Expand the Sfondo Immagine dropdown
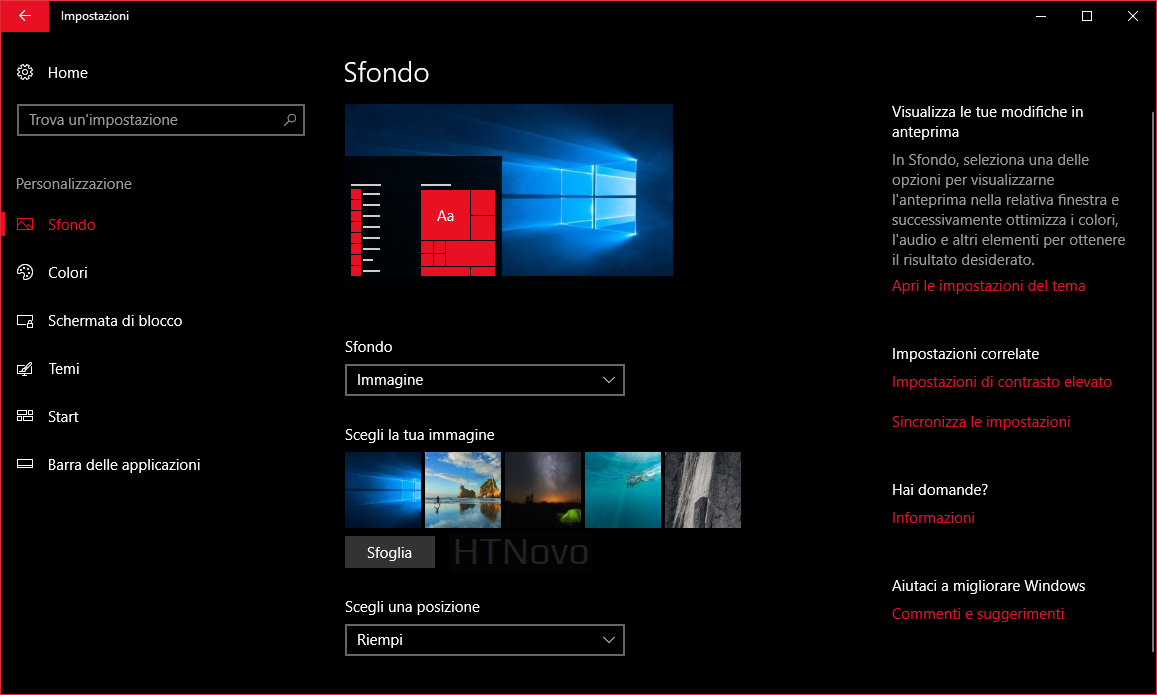 pos(485,380)
